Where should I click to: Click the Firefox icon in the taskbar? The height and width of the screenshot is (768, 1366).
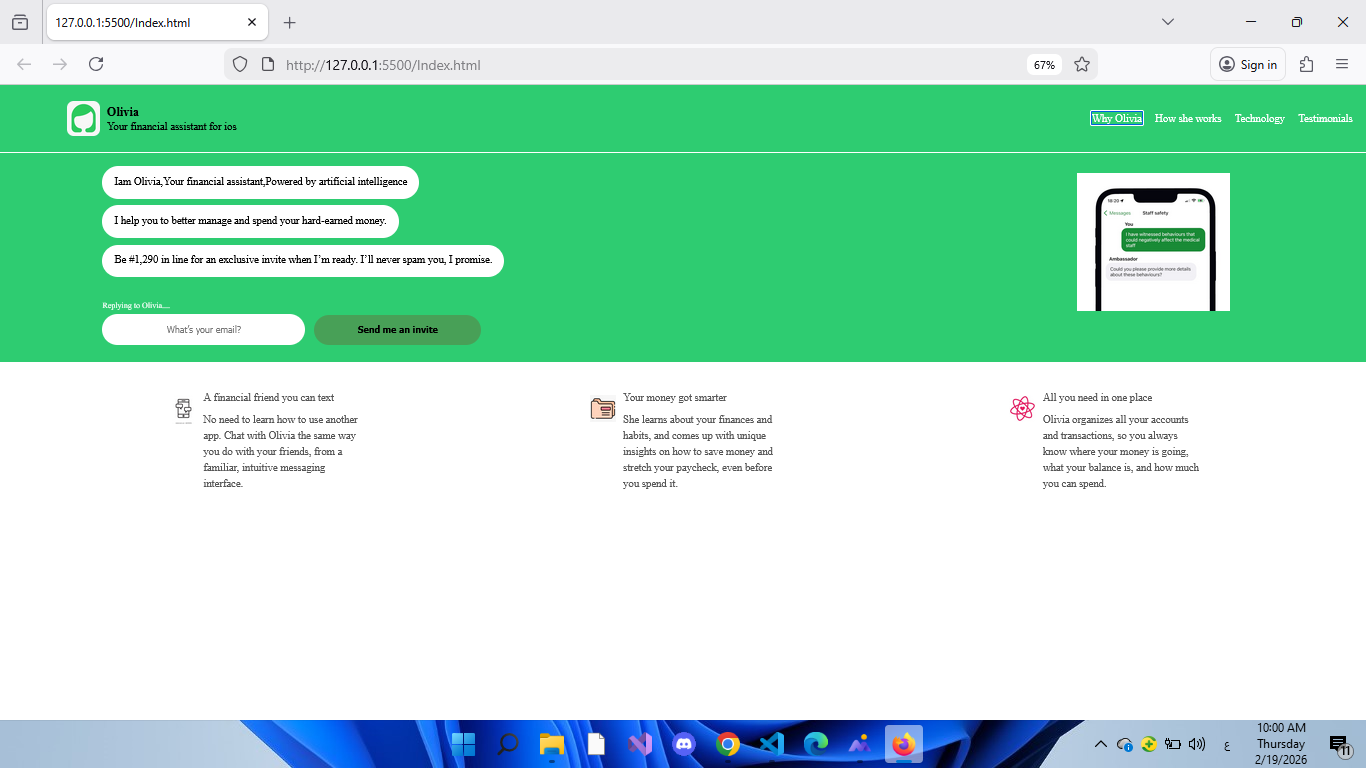click(x=904, y=744)
